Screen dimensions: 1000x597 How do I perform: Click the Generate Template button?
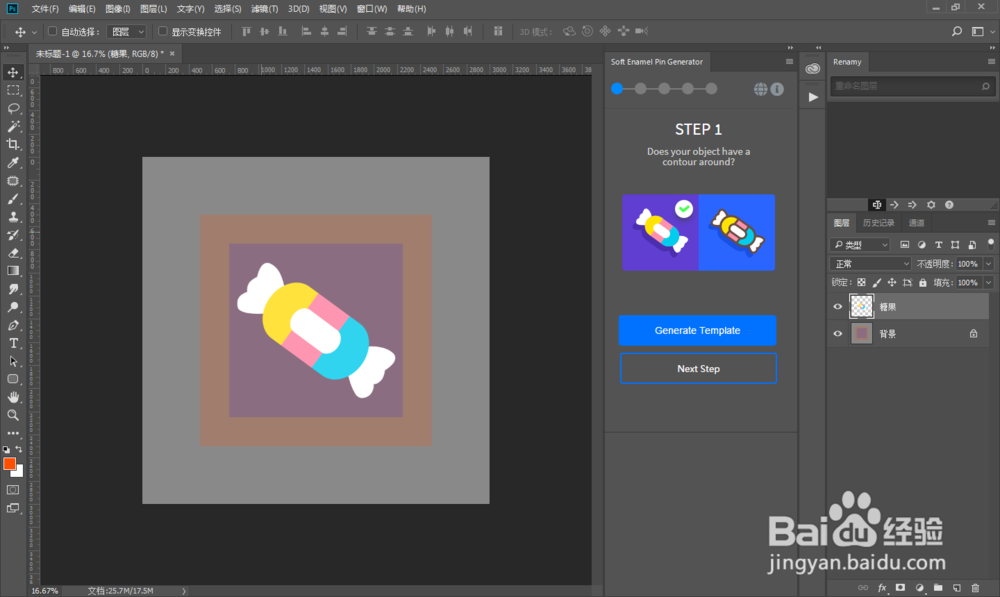(x=698, y=330)
